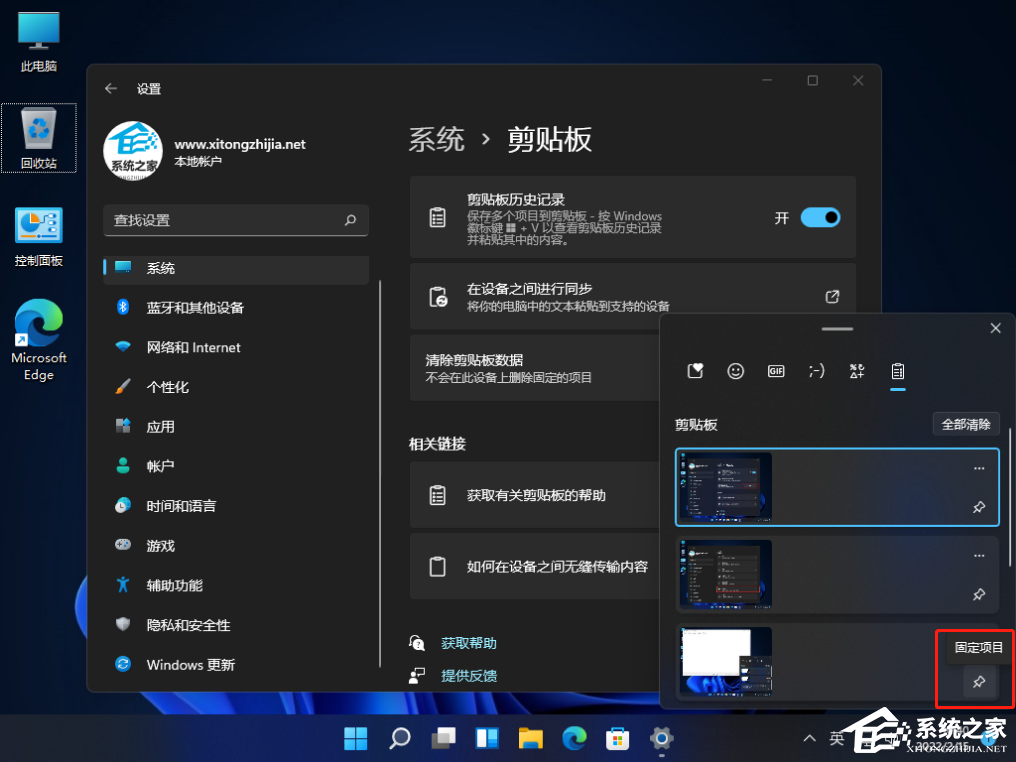Open 游戏 settings category
Image resolution: width=1016 pixels, height=762 pixels.
pos(236,546)
